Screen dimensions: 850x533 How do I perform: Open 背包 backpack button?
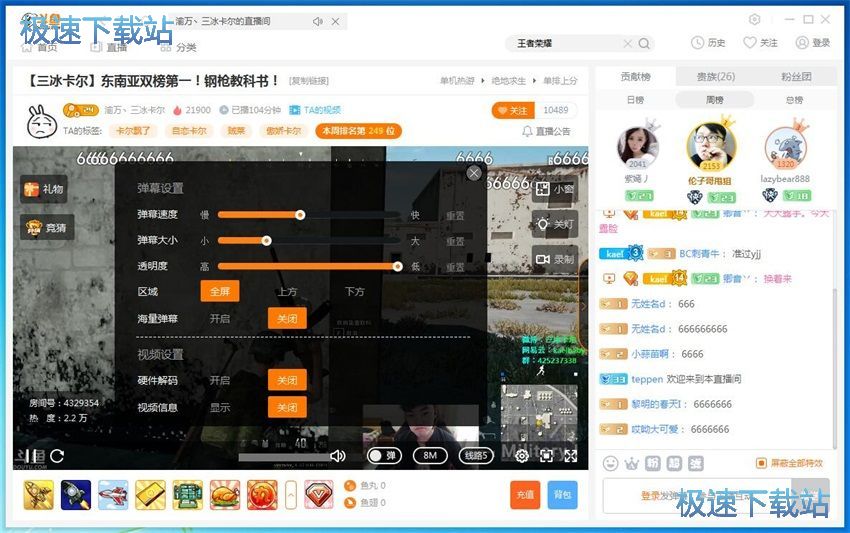(x=562, y=495)
